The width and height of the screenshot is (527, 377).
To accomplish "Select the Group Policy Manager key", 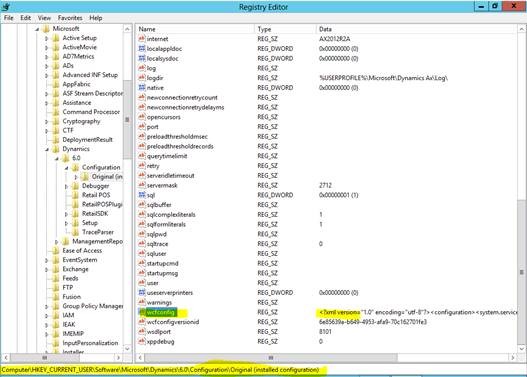I will 93,306.
